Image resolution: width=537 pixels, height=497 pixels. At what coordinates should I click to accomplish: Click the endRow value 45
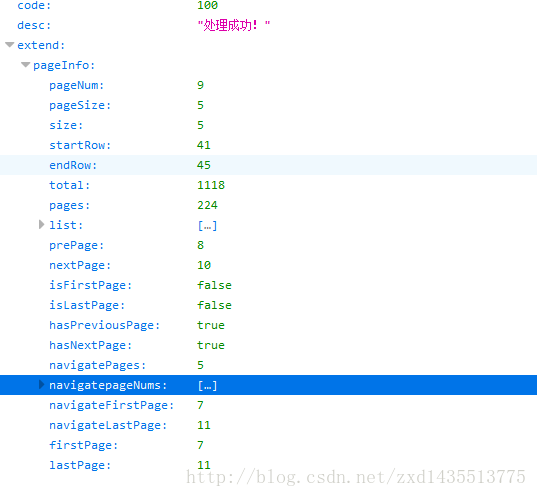204,165
